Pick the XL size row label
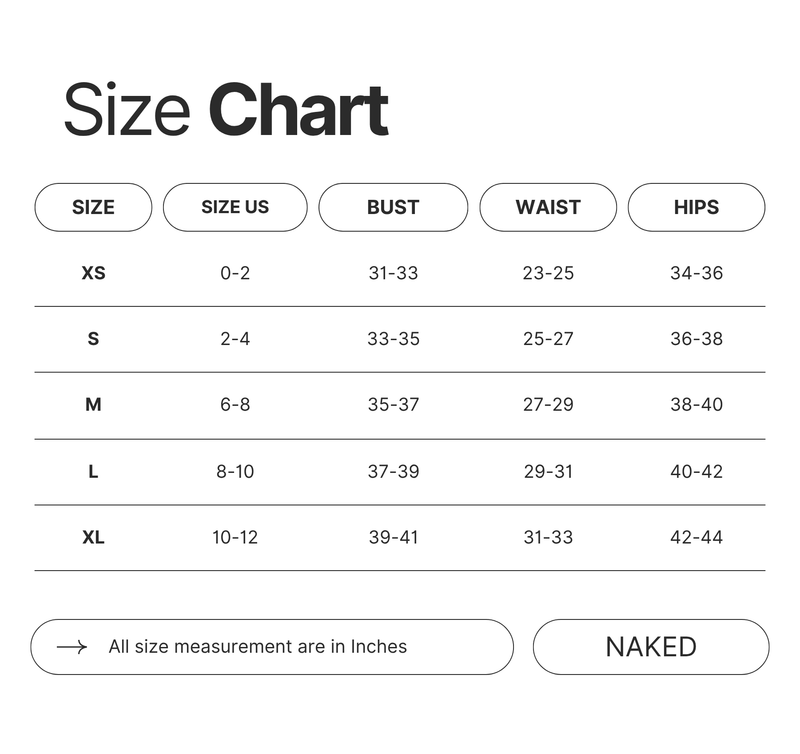800x754 pixels. (93, 537)
